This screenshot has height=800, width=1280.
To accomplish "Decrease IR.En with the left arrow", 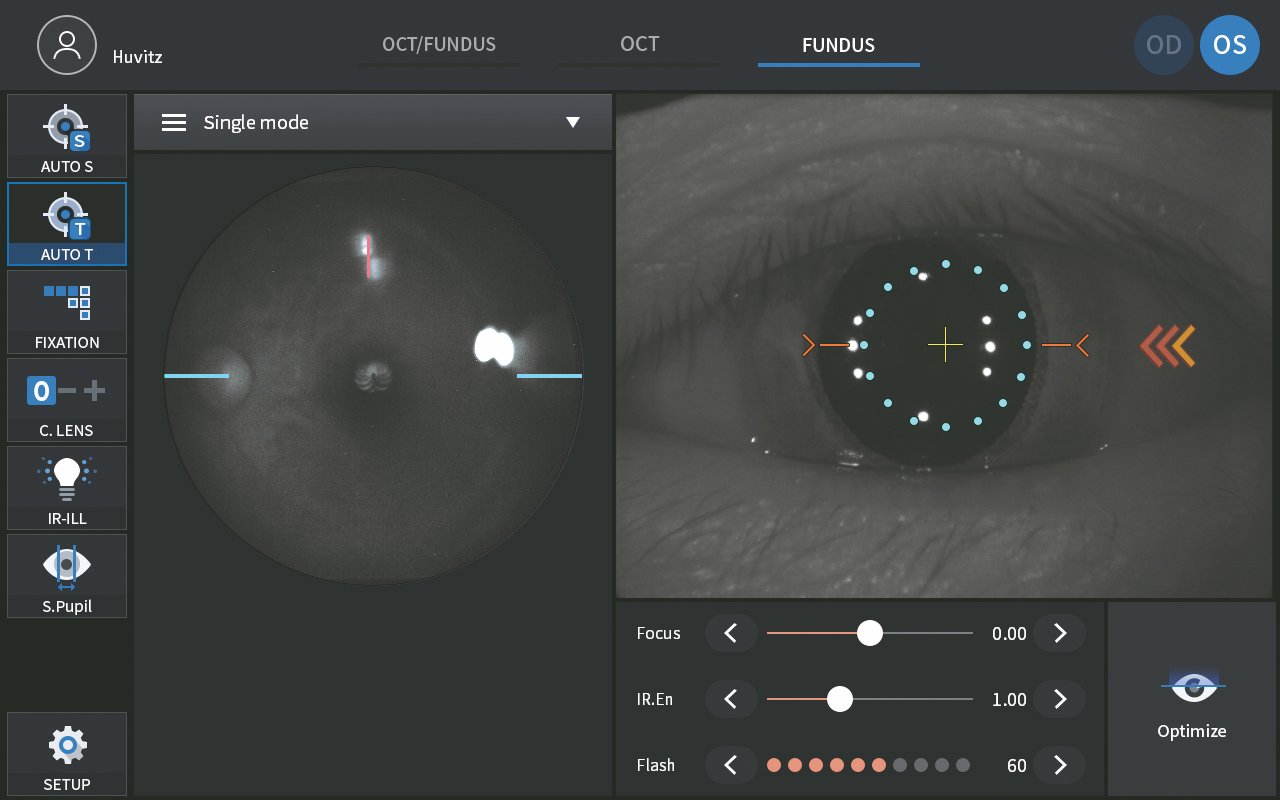I will (x=731, y=699).
